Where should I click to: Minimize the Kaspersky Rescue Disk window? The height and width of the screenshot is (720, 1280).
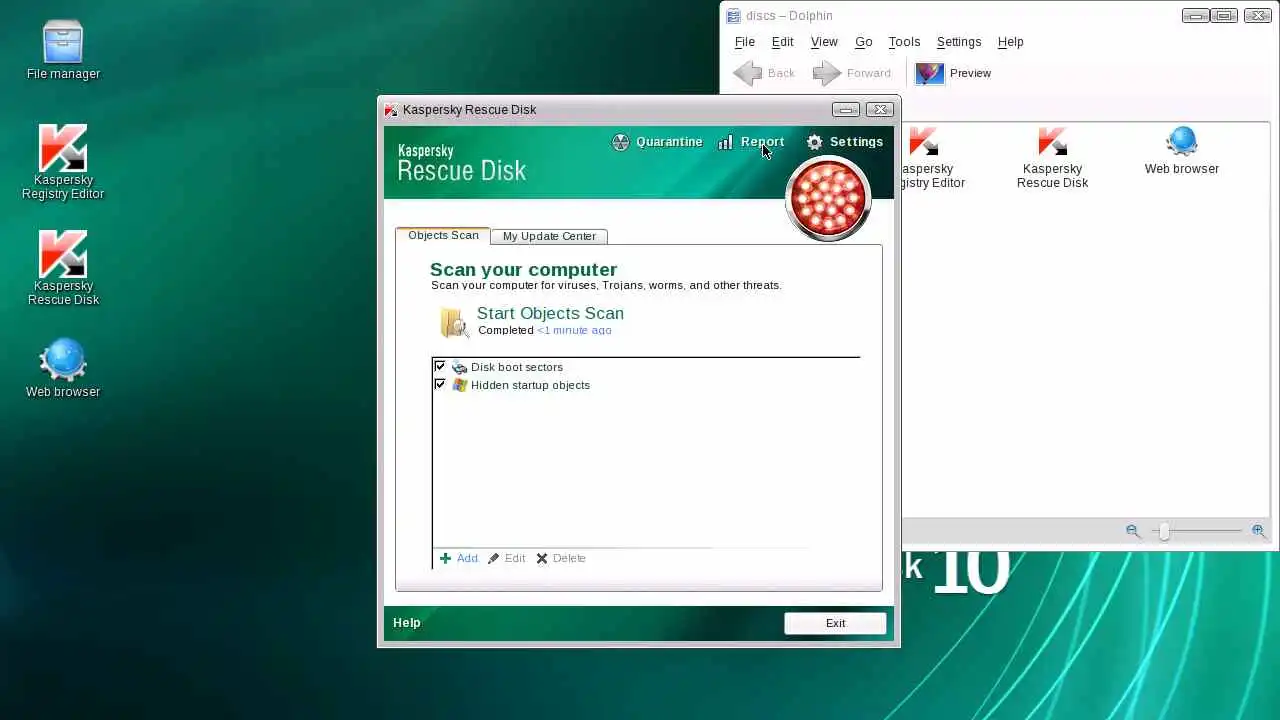(846, 110)
